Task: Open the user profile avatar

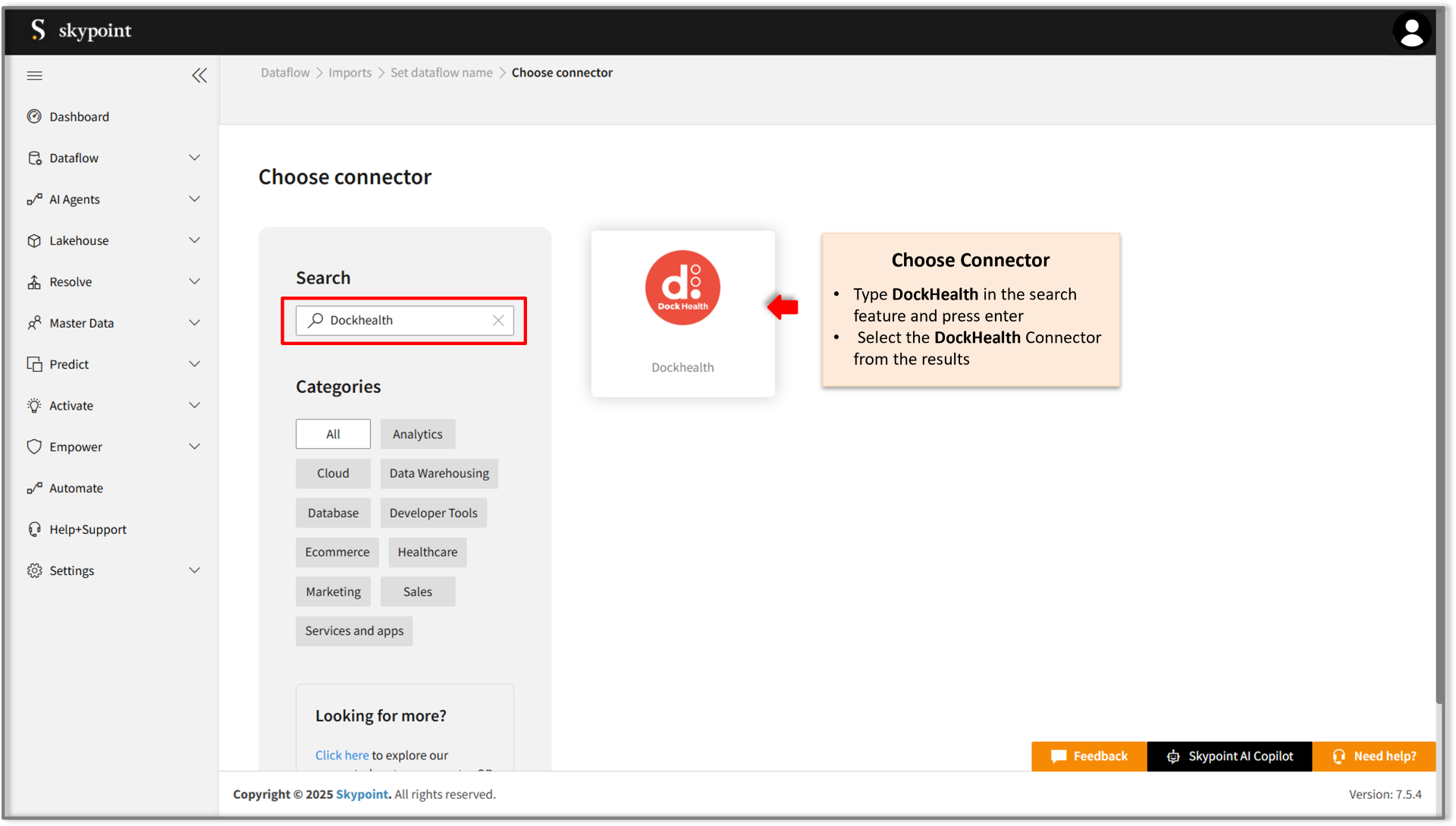Action: pos(1411,31)
